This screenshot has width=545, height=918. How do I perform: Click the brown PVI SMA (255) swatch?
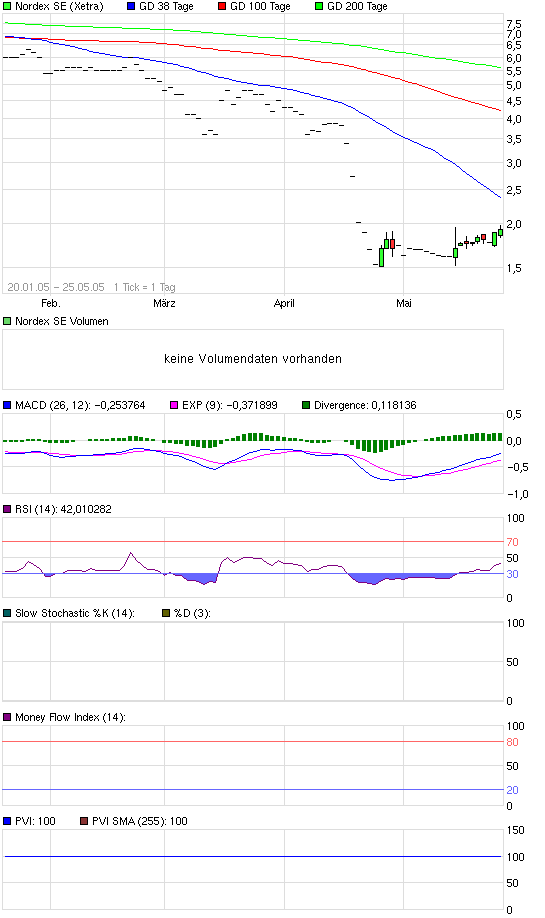click(84, 821)
